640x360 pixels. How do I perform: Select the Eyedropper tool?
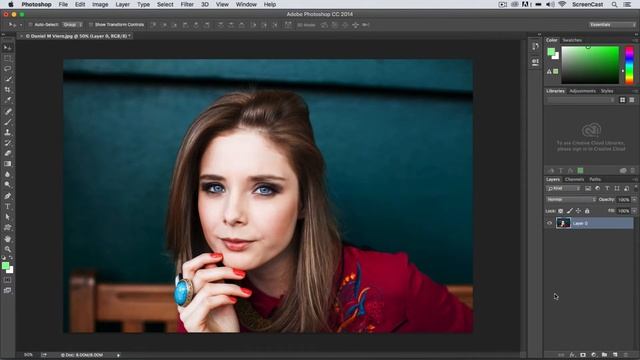(x=7, y=100)
